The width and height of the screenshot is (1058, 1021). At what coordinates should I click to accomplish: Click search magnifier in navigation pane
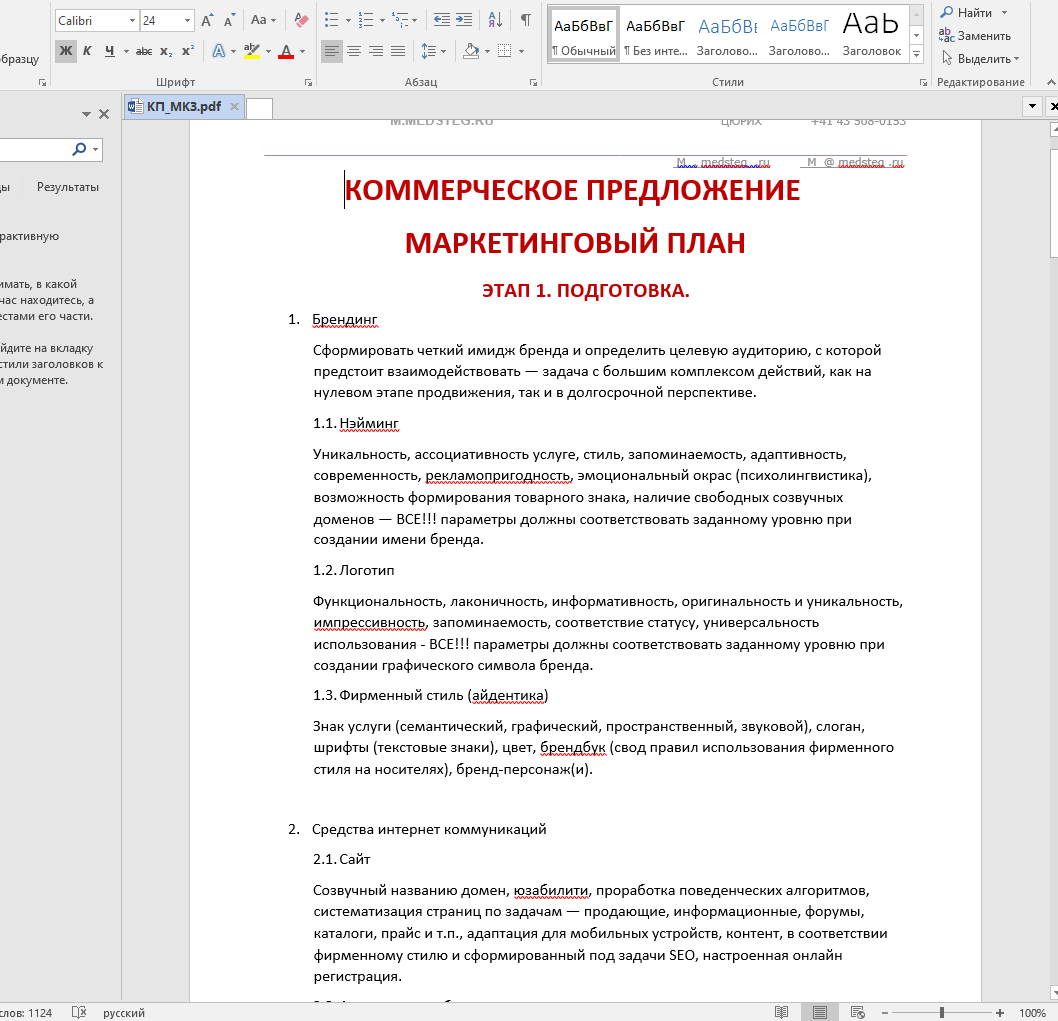80,149
